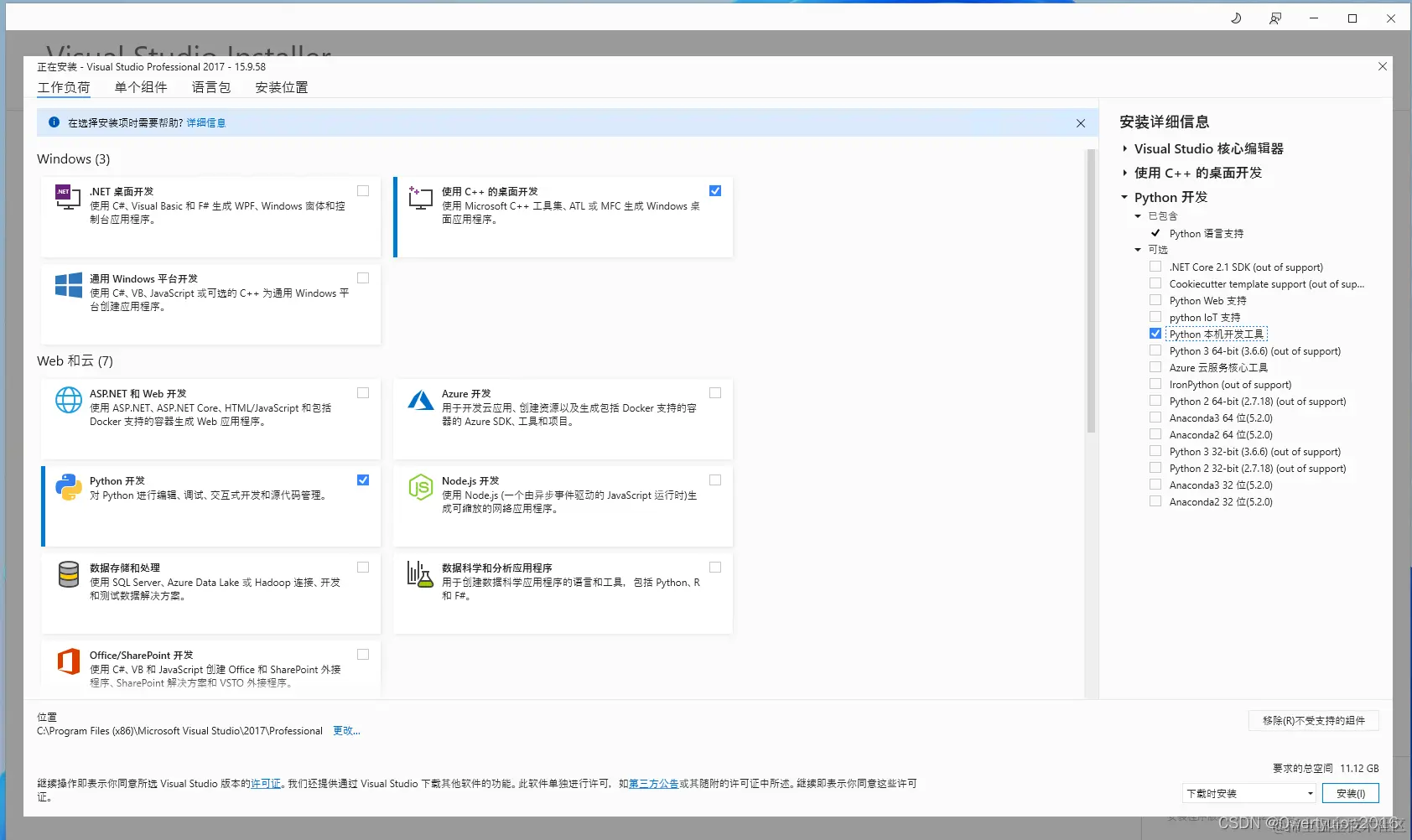Click the dark theme moon icon
The image size is (1412, 840).
[x=1236, y=18]
